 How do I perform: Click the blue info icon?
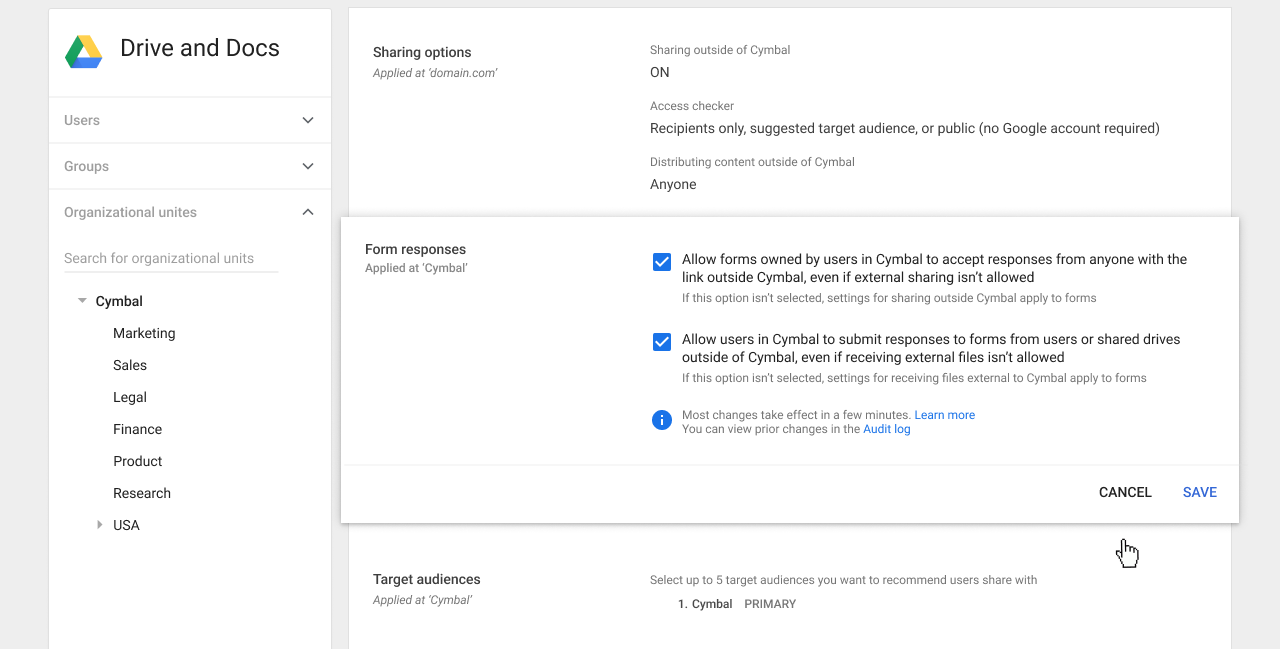tap(661, 420)
